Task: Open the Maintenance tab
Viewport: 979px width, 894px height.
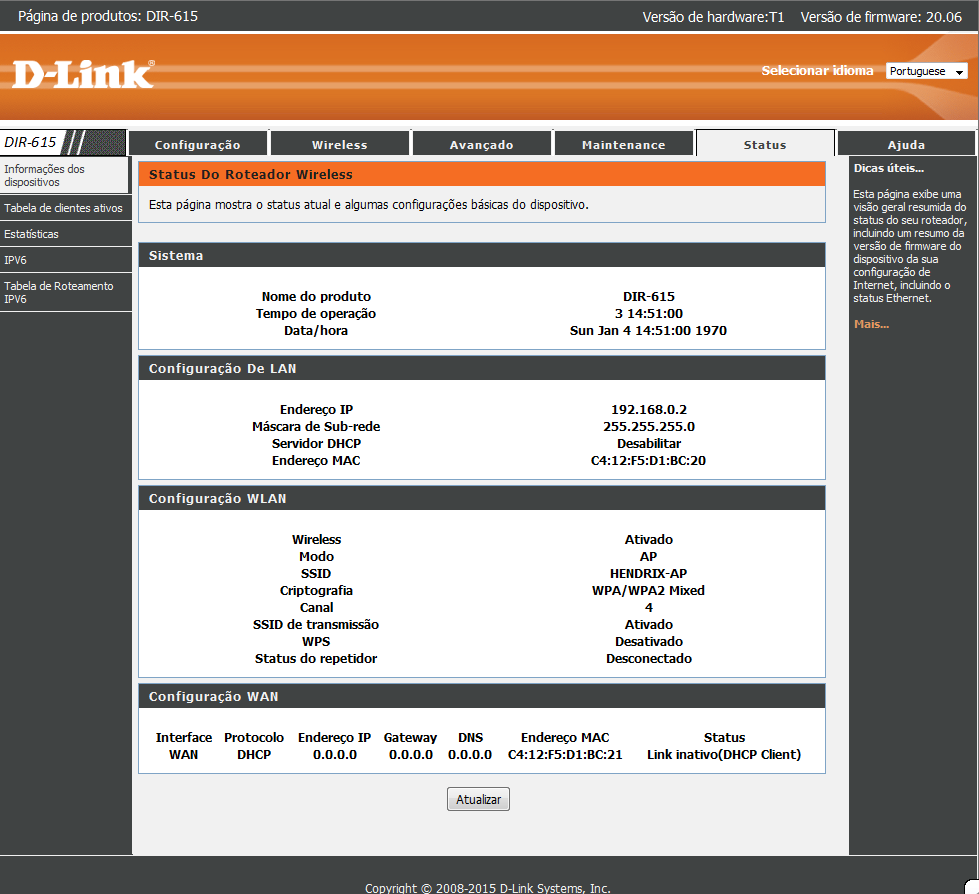Action: tap(624, 144)
